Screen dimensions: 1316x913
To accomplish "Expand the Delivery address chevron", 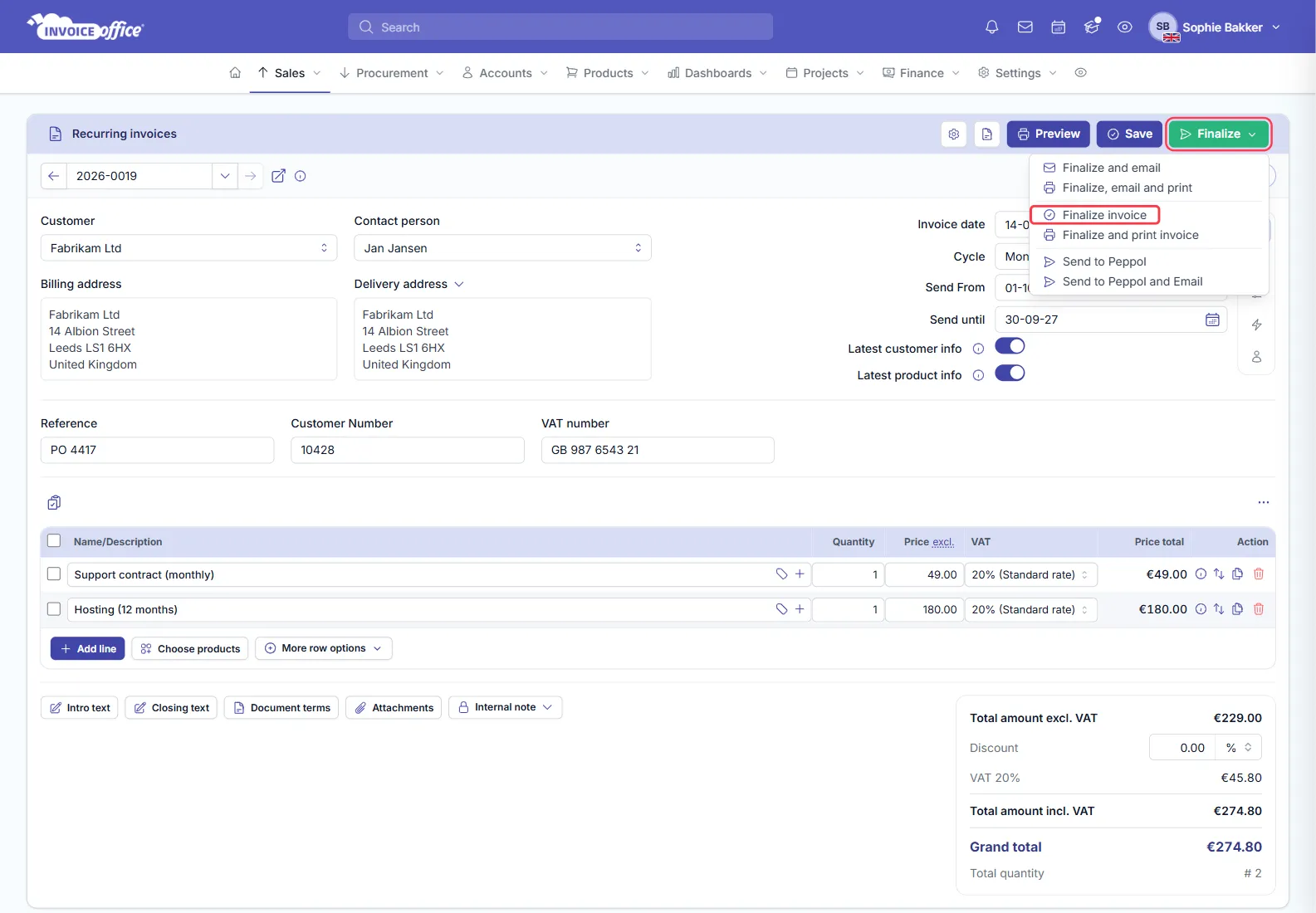I will (x=459, y=284).
